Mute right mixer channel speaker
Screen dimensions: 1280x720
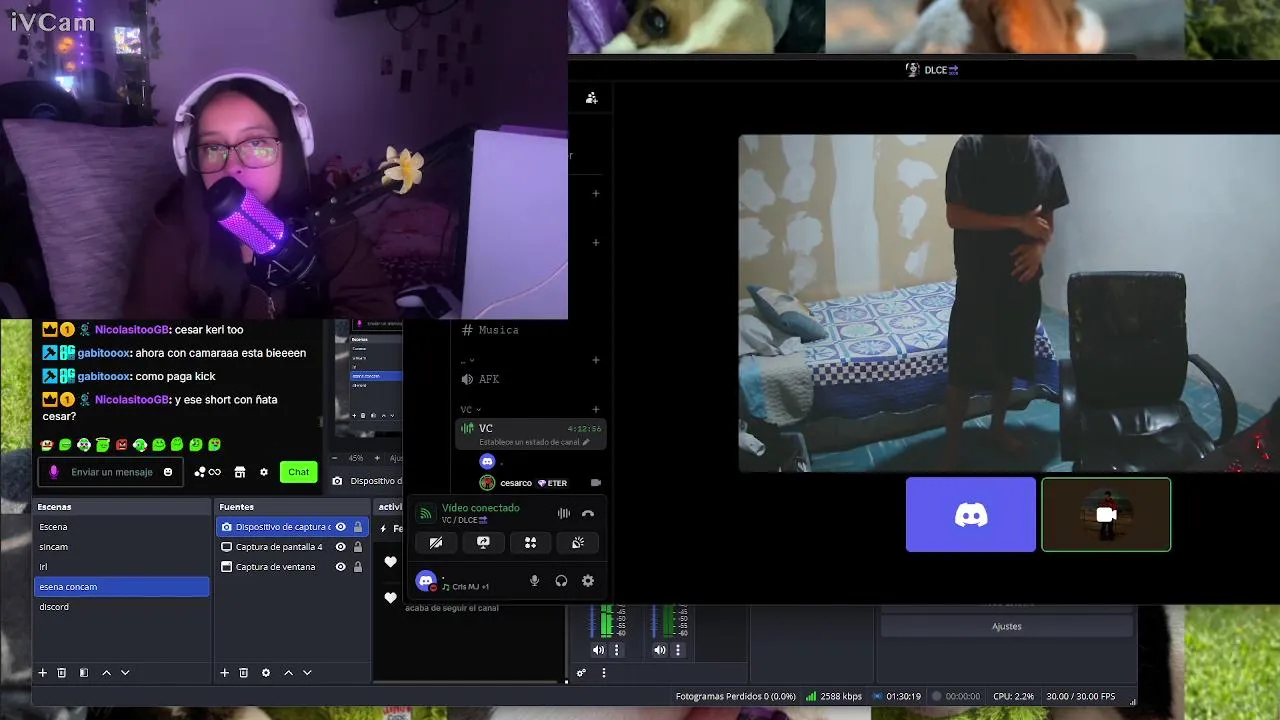[x=660, y=650]
